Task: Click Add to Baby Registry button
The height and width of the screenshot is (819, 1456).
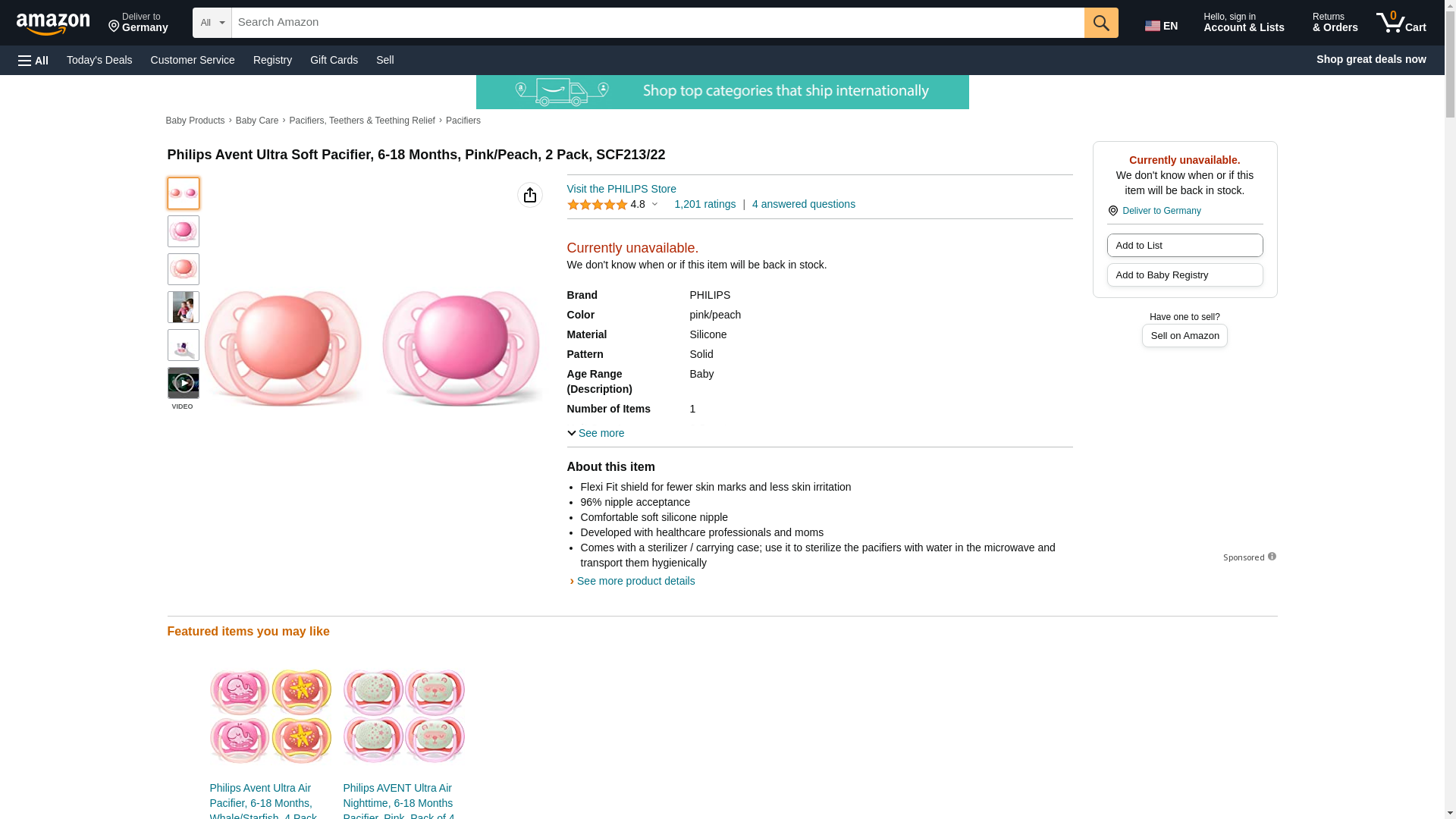Action: [x=1184, y=275]
